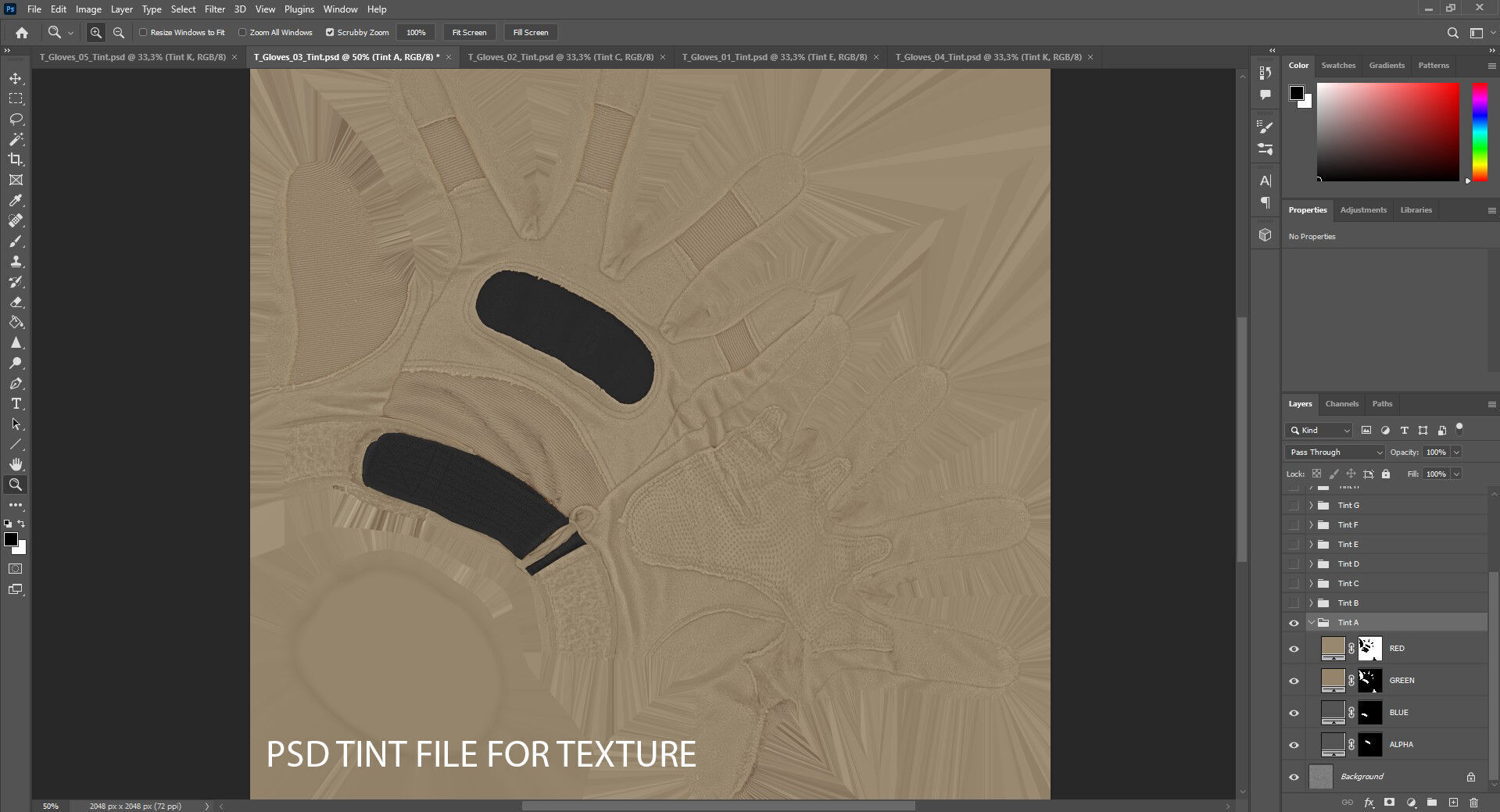The height and width of the screenshot is (812, 1500).
Task: Click the 100% zoom button
Action: coord(416,33)
